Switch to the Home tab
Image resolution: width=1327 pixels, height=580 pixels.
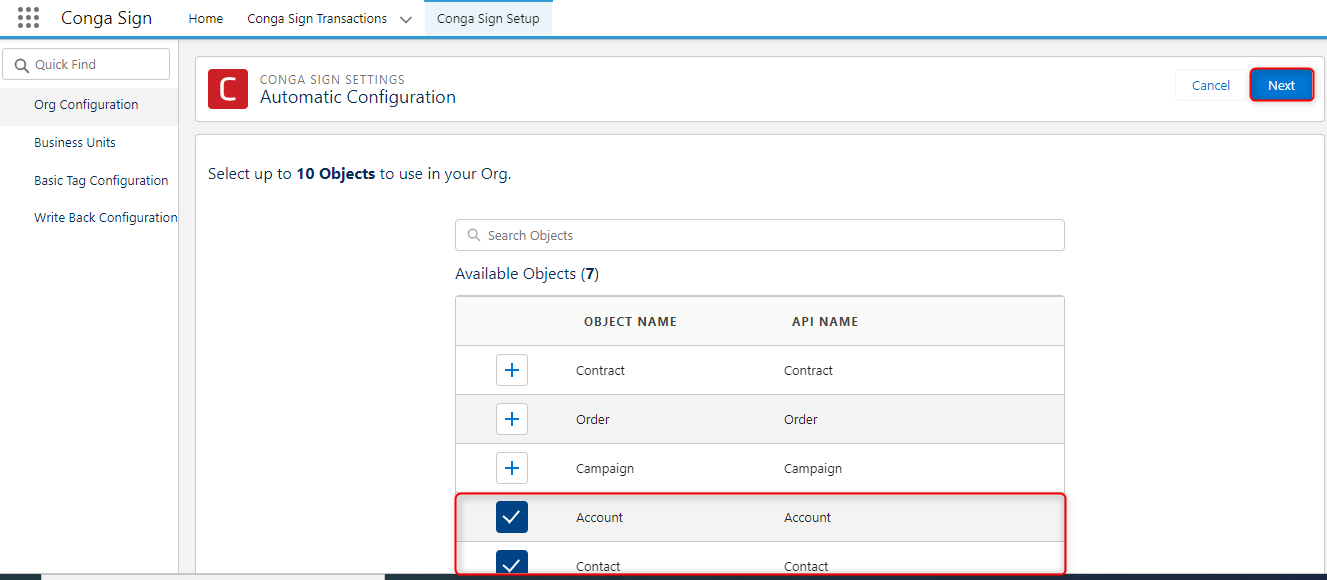pos(205,18)
